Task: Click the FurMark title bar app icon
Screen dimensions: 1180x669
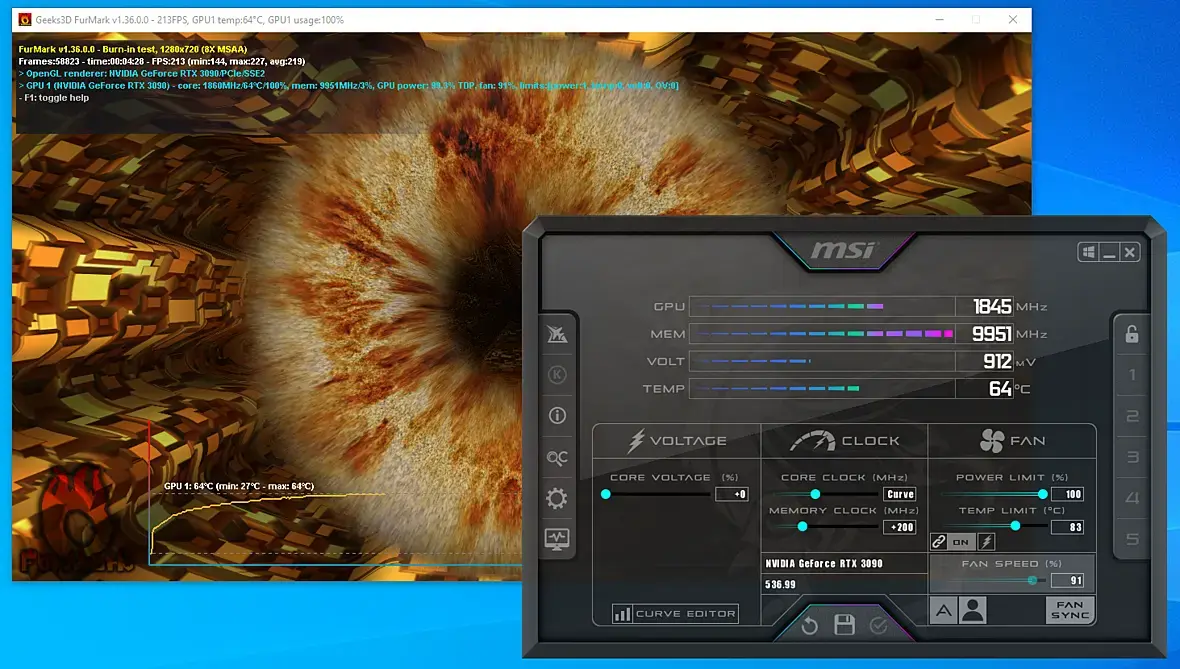Action: [25, 20]
